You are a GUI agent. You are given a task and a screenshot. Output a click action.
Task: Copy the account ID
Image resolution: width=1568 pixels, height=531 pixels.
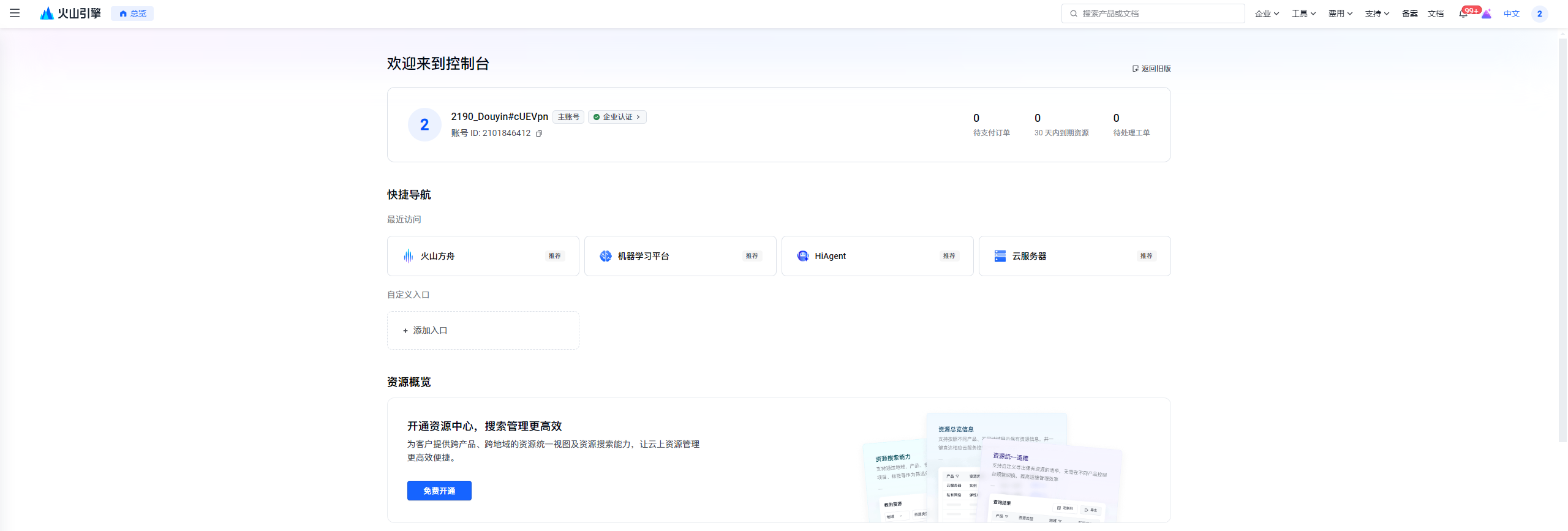click(539, 134)
